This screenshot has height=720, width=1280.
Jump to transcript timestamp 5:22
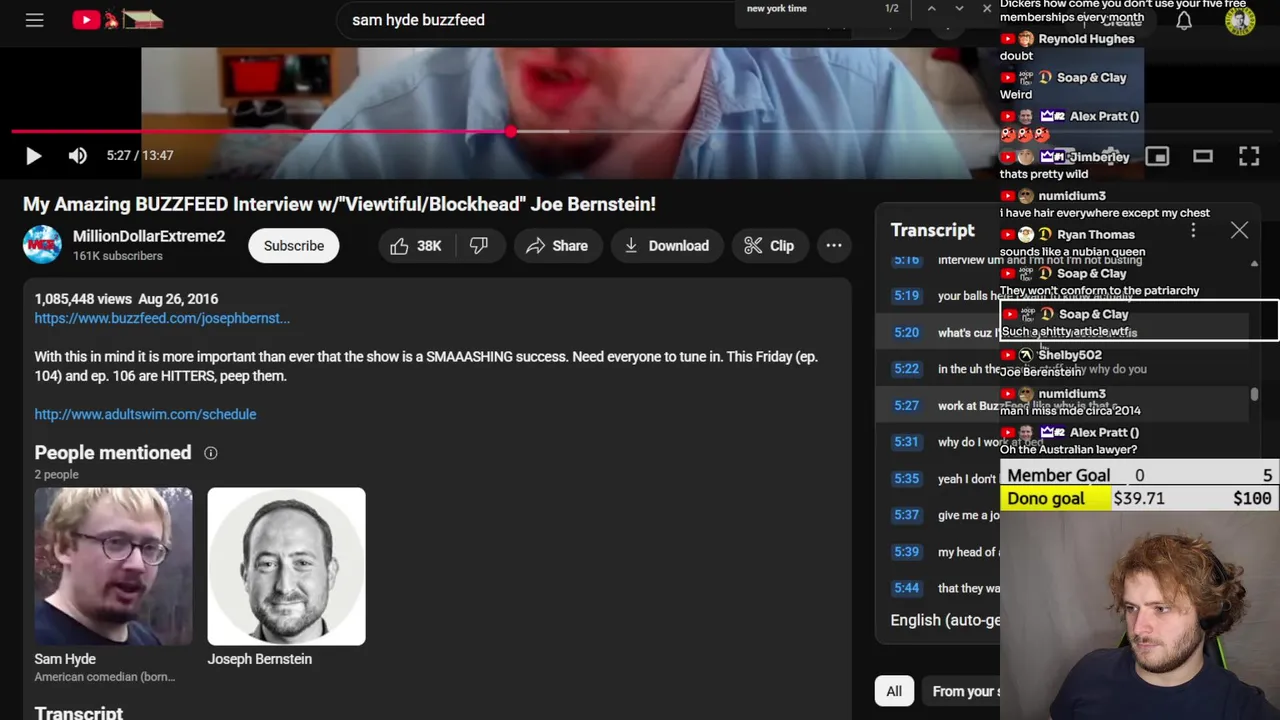point(906,369)
